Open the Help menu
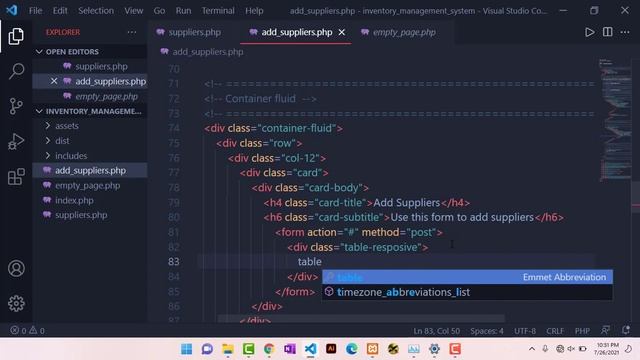 click(254, 11)
